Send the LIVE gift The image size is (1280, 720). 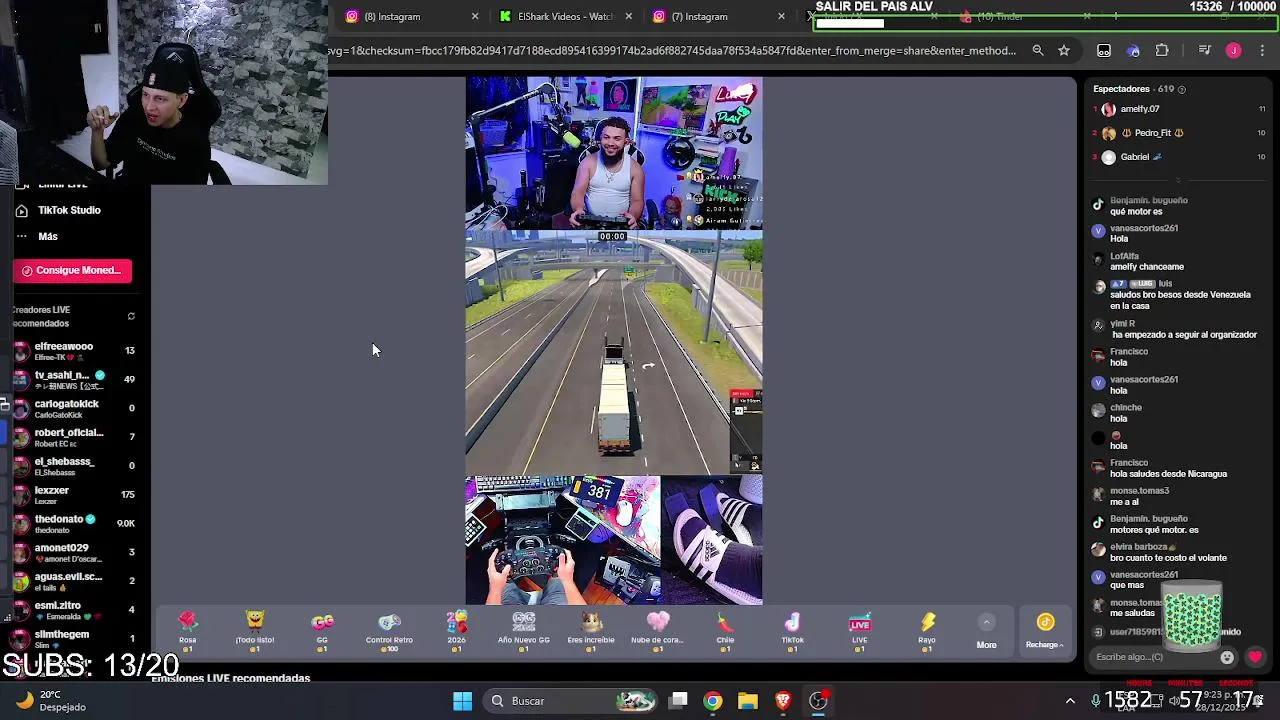859,632
